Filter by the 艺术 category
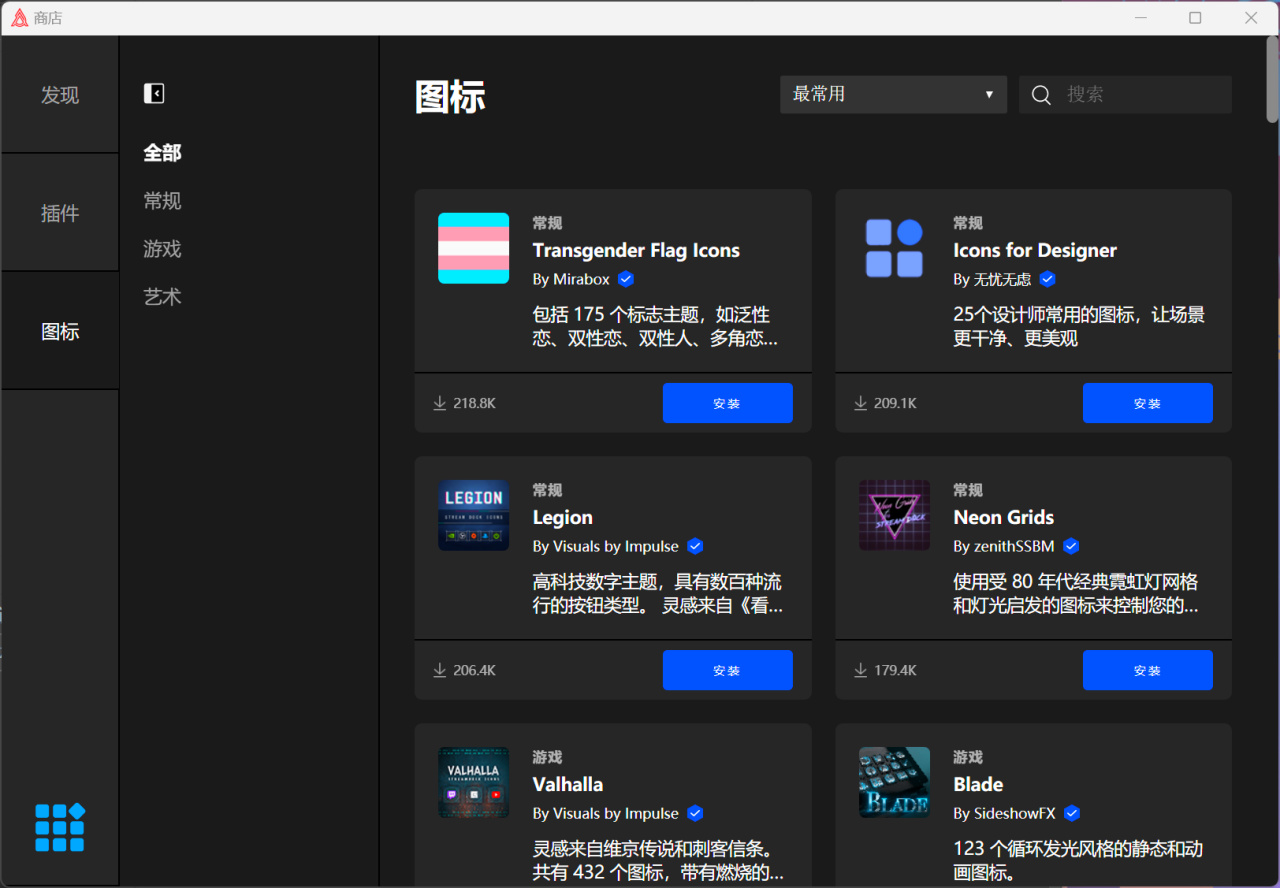This screenshot has width=1280, height=888. 162,297
